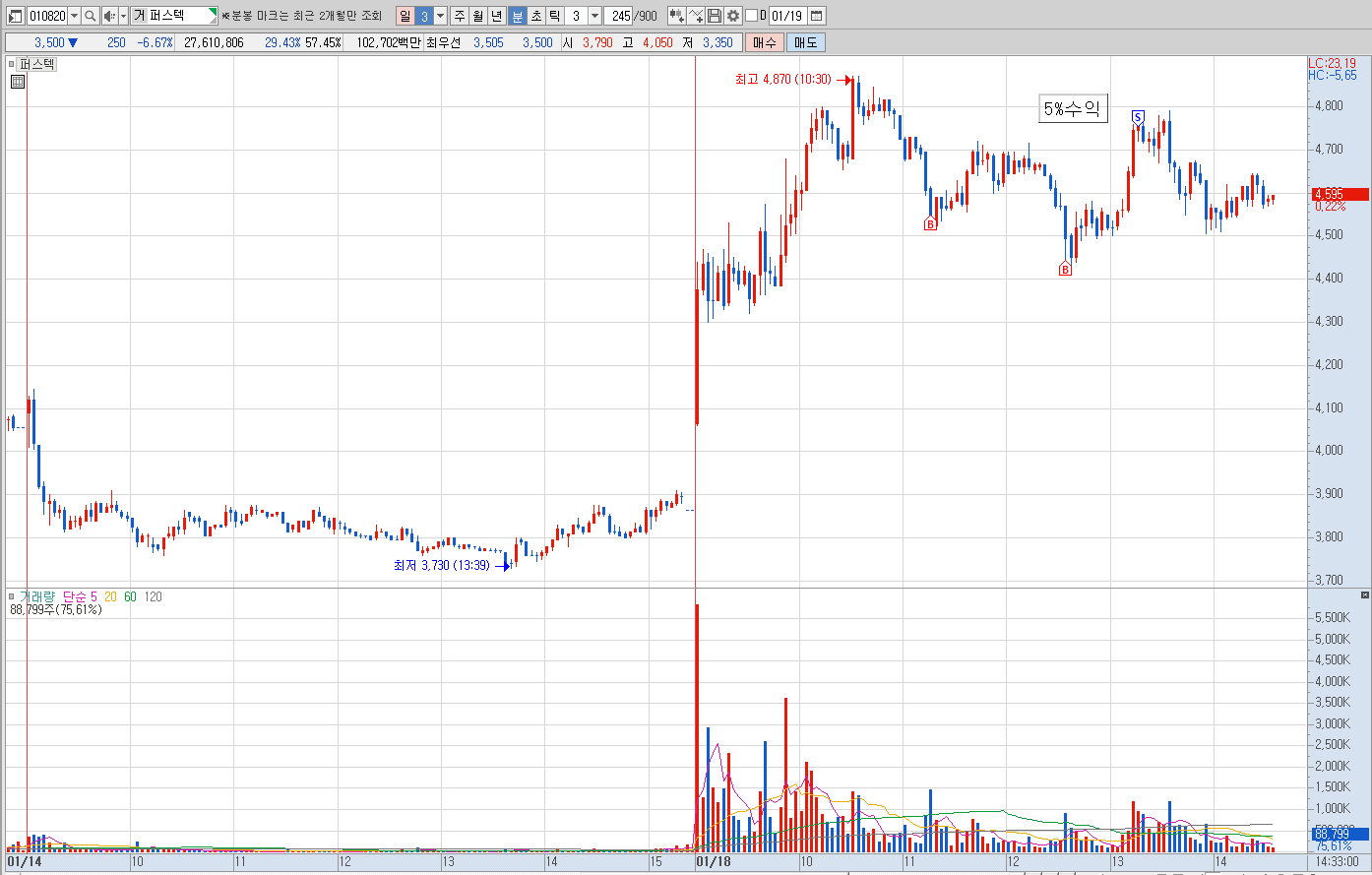1372x875 pixels.
Task: Open the stock search magnifier
Action: coord(90,16)
